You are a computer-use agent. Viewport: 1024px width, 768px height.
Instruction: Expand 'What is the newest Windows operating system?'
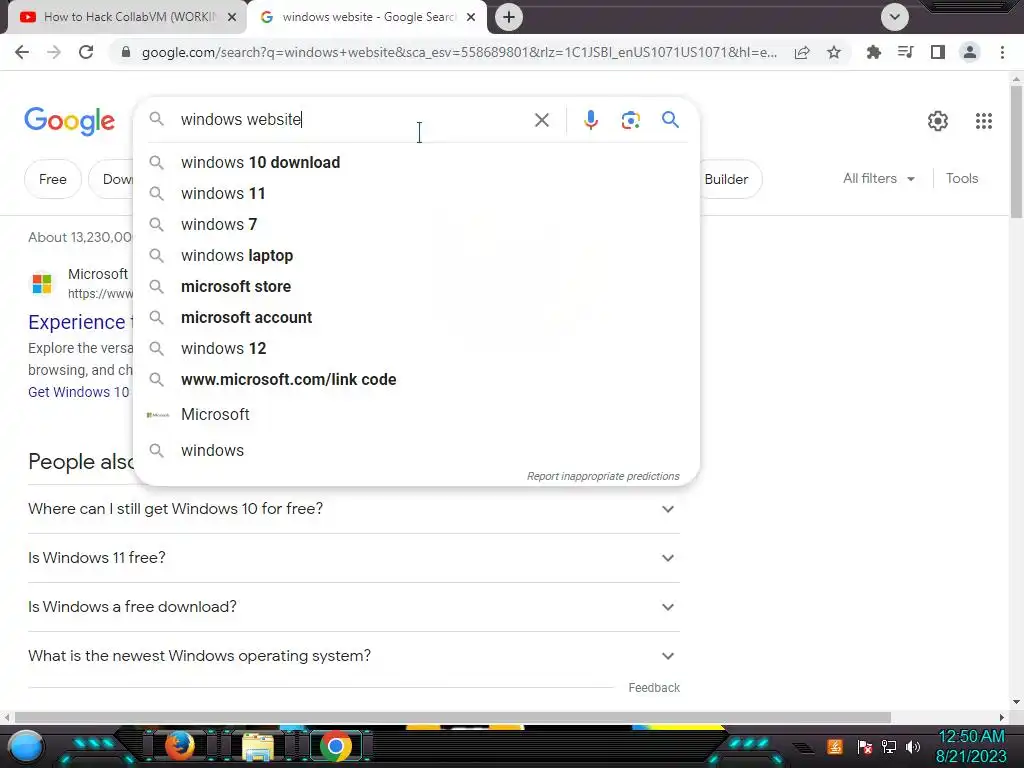click(x=353, y=656)
